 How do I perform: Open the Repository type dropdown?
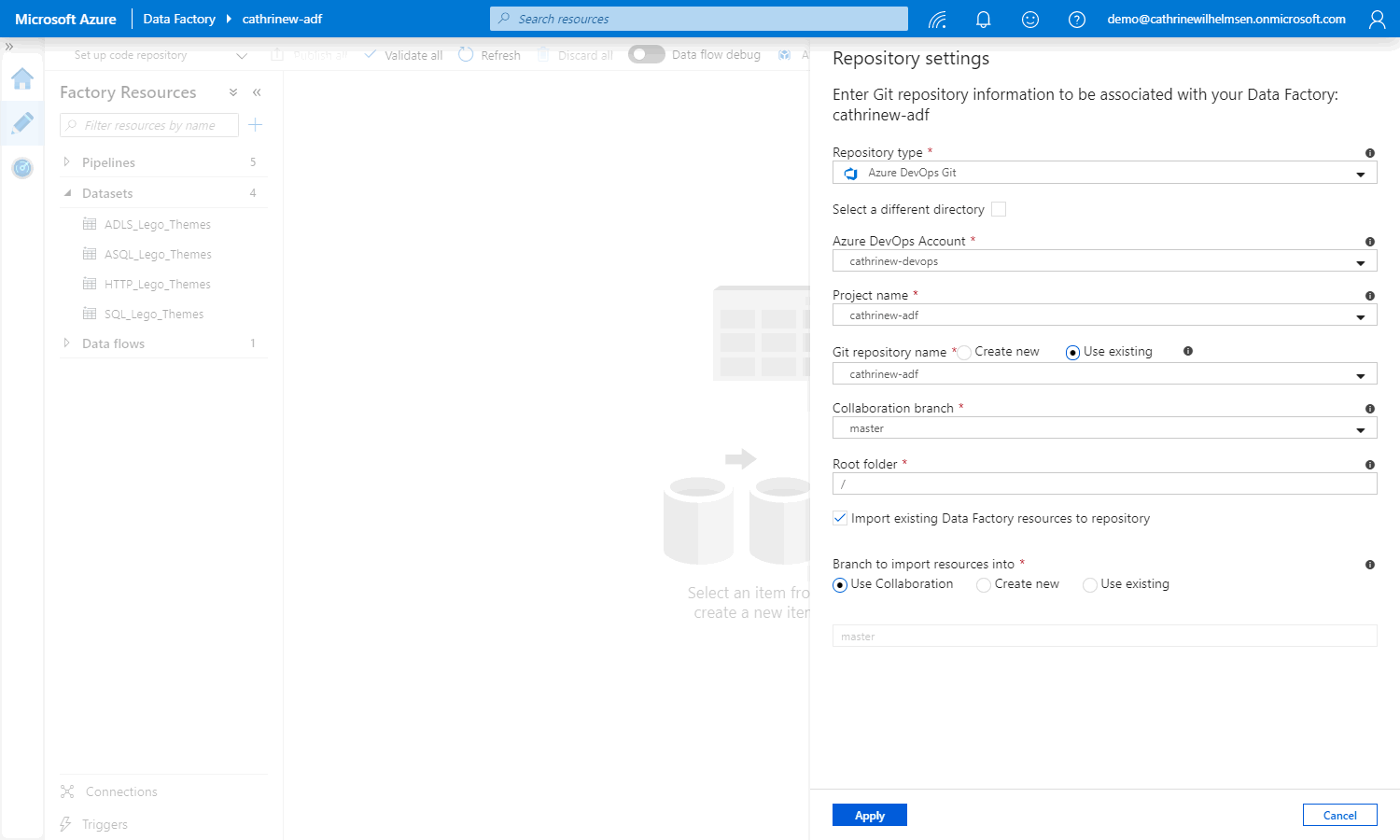(x=1104, y=174)
